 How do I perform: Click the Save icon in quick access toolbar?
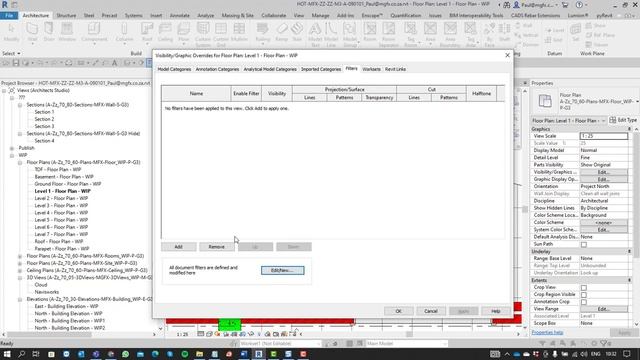click(x=16, y=63)
